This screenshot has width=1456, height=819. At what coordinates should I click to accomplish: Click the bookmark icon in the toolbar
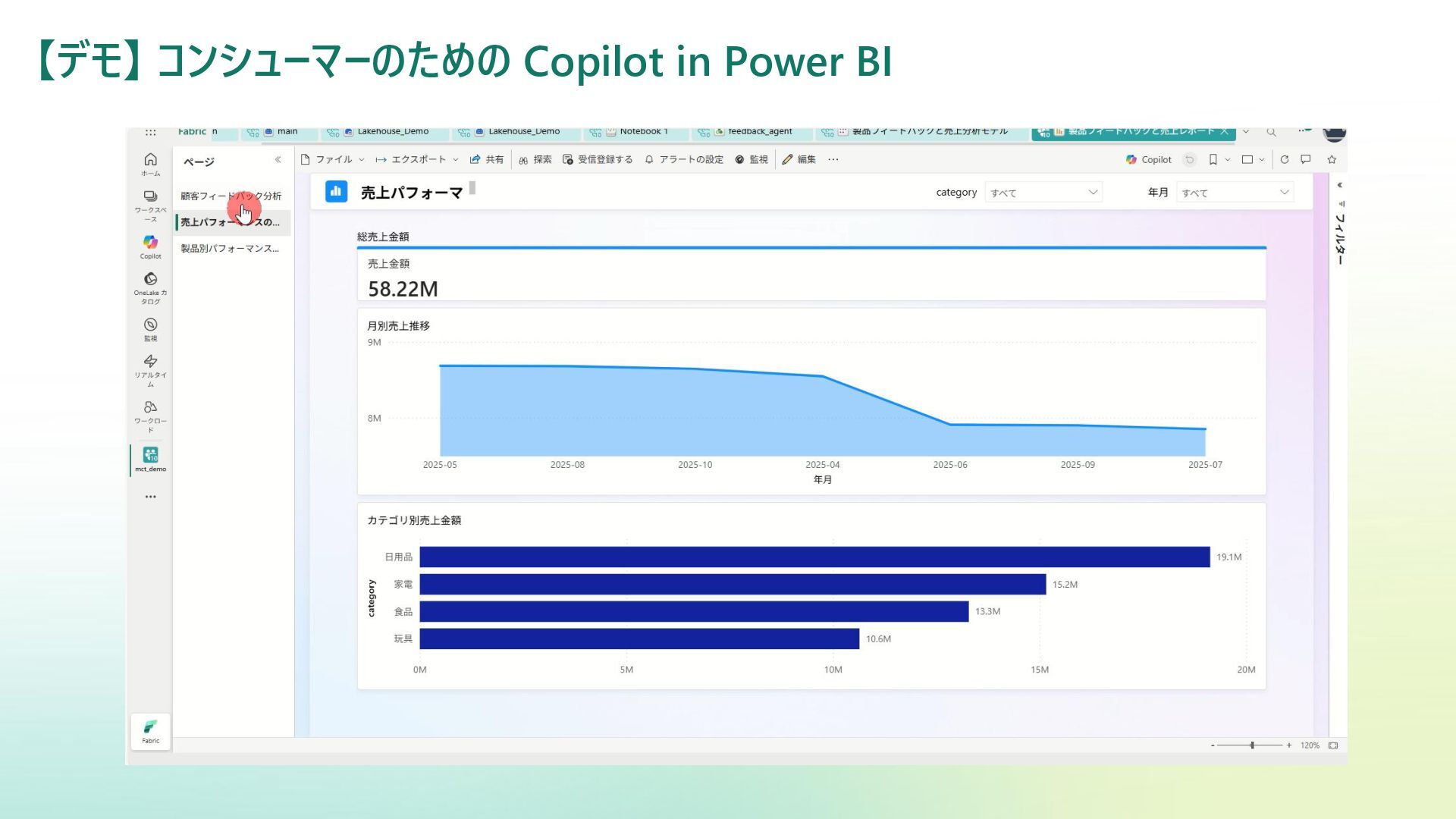pos(1213,159)
